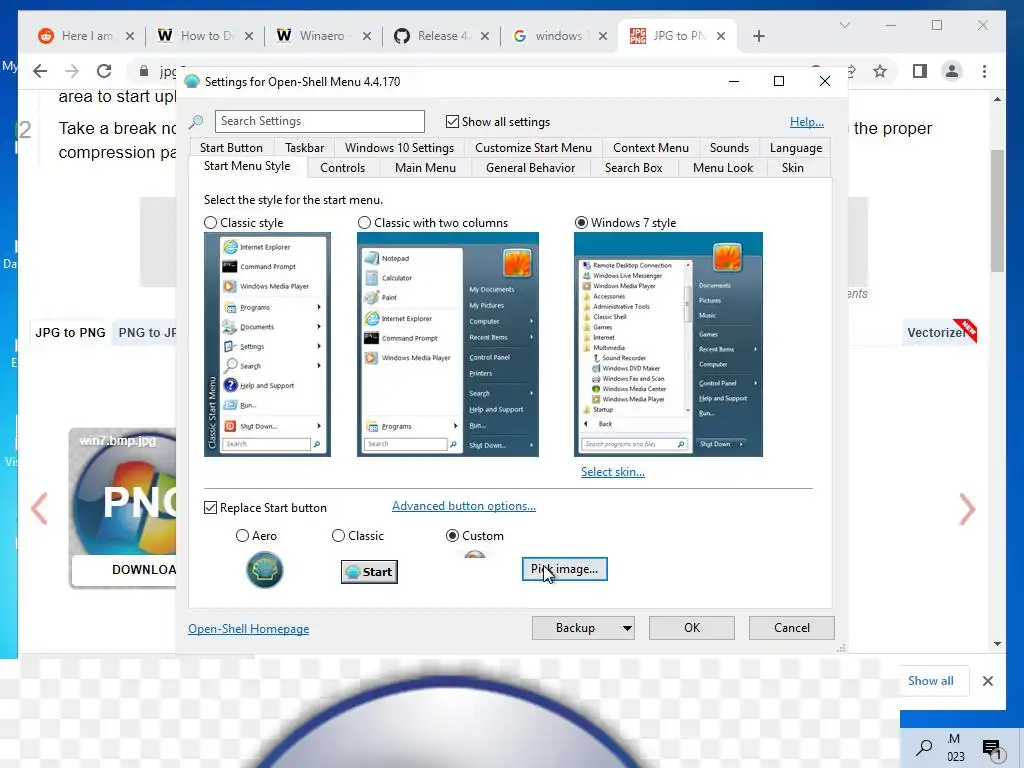1024x768 pixels.
Task: Click the Pick image... button
Action: [565, 569]
